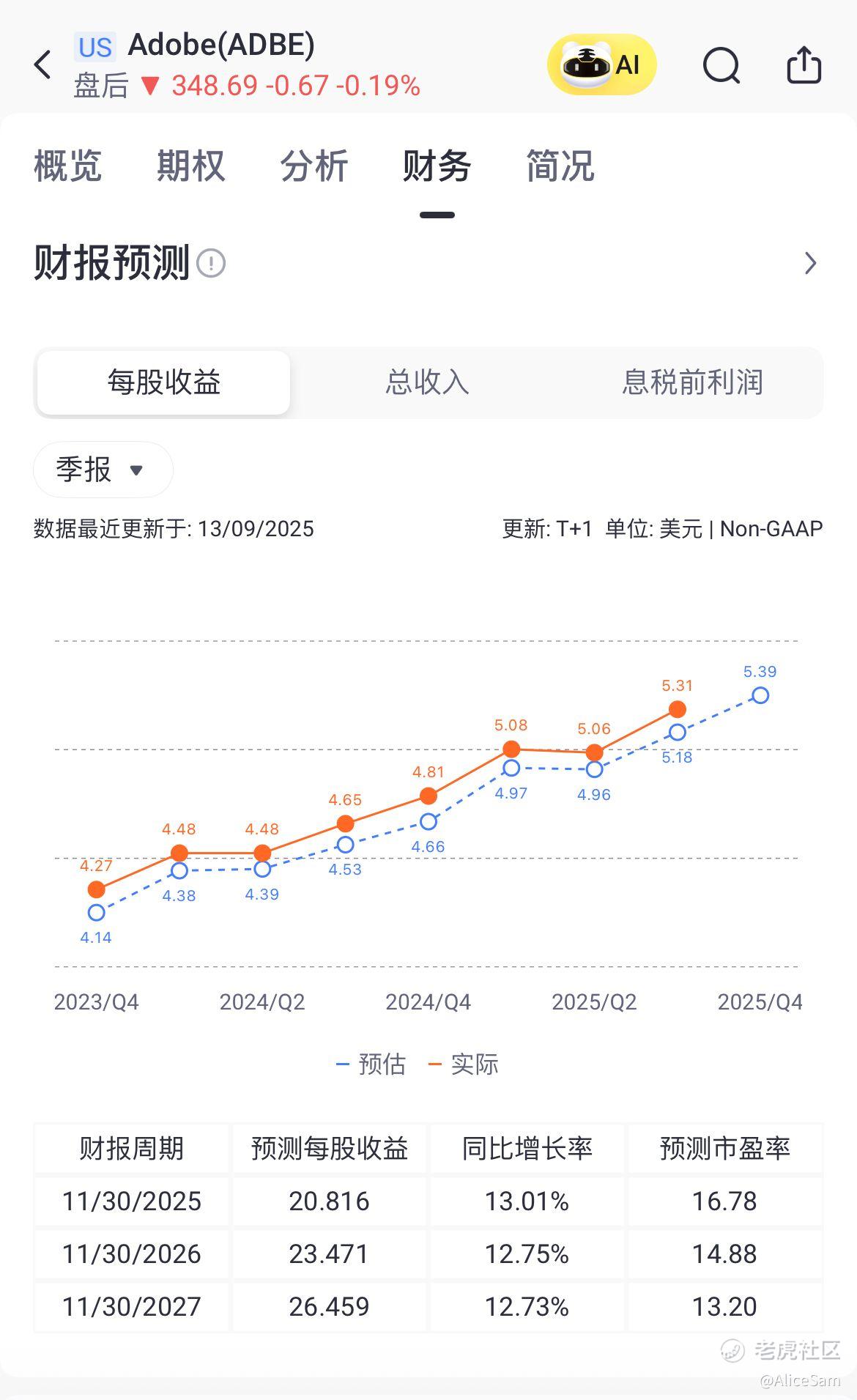Open the AI assistant button
This screenshot has height=1400, width=857.
point(602,64)
